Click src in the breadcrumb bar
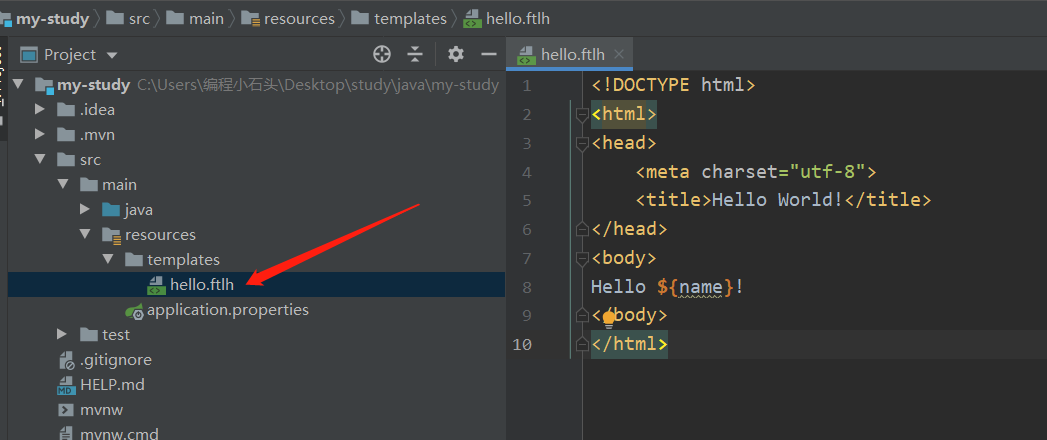The width and height of the screenshot is (1047, 440). [139, 19]
